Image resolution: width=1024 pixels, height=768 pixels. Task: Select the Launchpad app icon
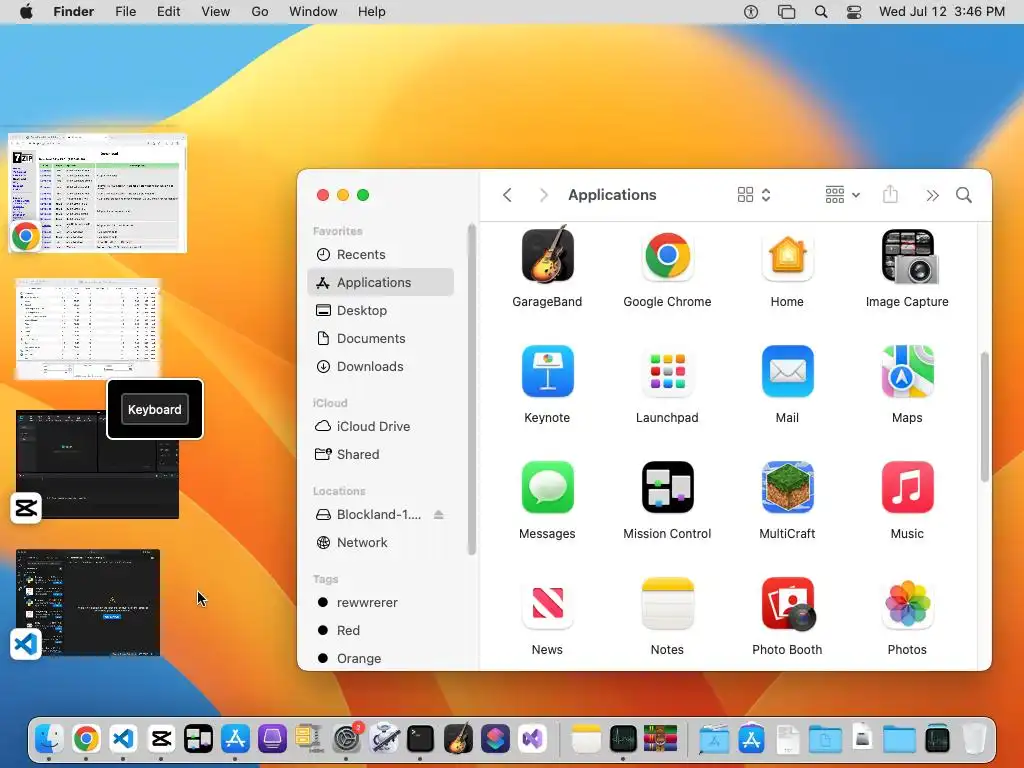point(667,371)
